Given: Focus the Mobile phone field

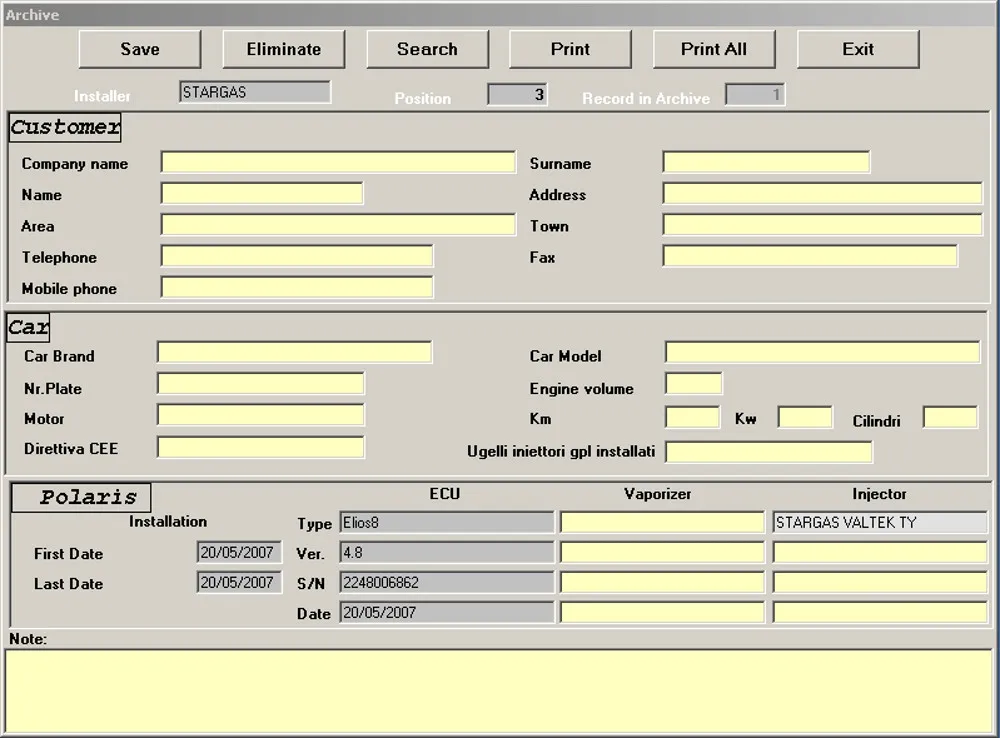Looking at the screenshot, I should [x=297, y=288].
